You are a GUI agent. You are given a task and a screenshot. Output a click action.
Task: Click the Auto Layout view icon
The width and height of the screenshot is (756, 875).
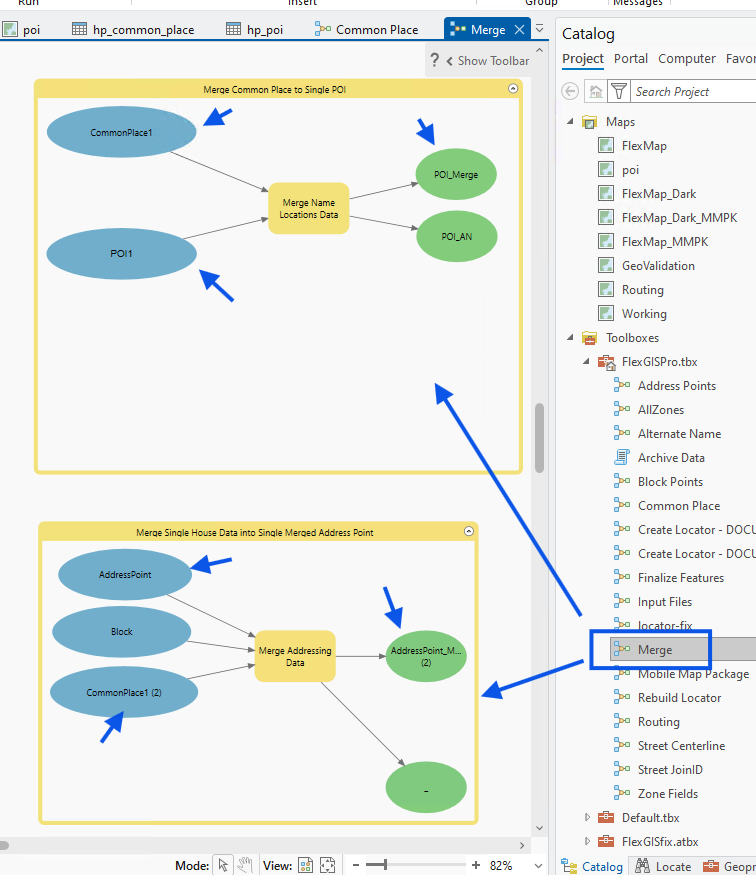point(306,865)
